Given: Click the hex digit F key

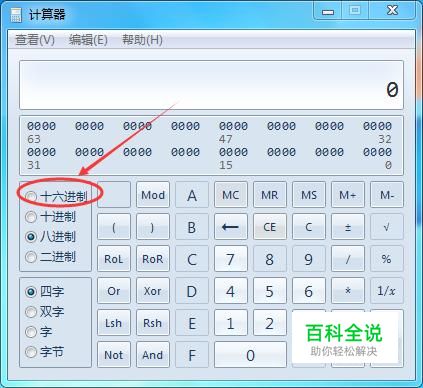Looking at the screenshot, I should click(192, 355).
